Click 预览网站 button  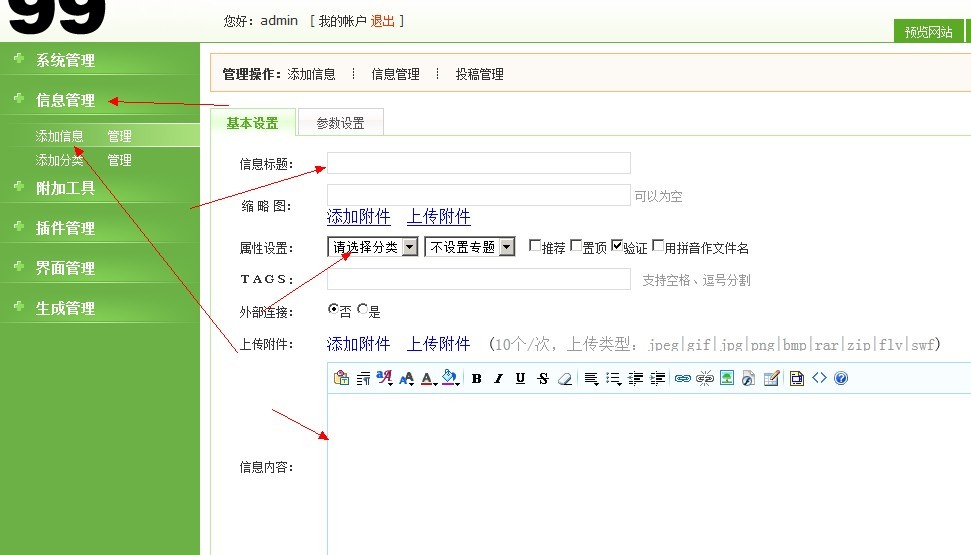(928, 32)
